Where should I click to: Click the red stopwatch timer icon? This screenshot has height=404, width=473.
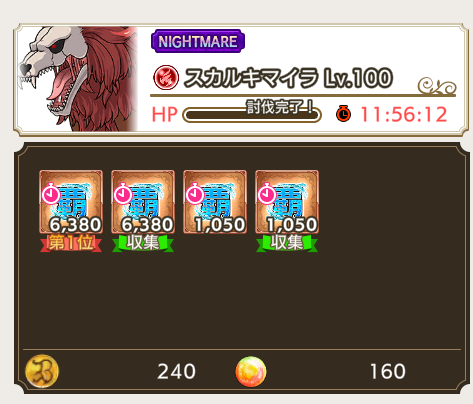[x=343, y=114]
